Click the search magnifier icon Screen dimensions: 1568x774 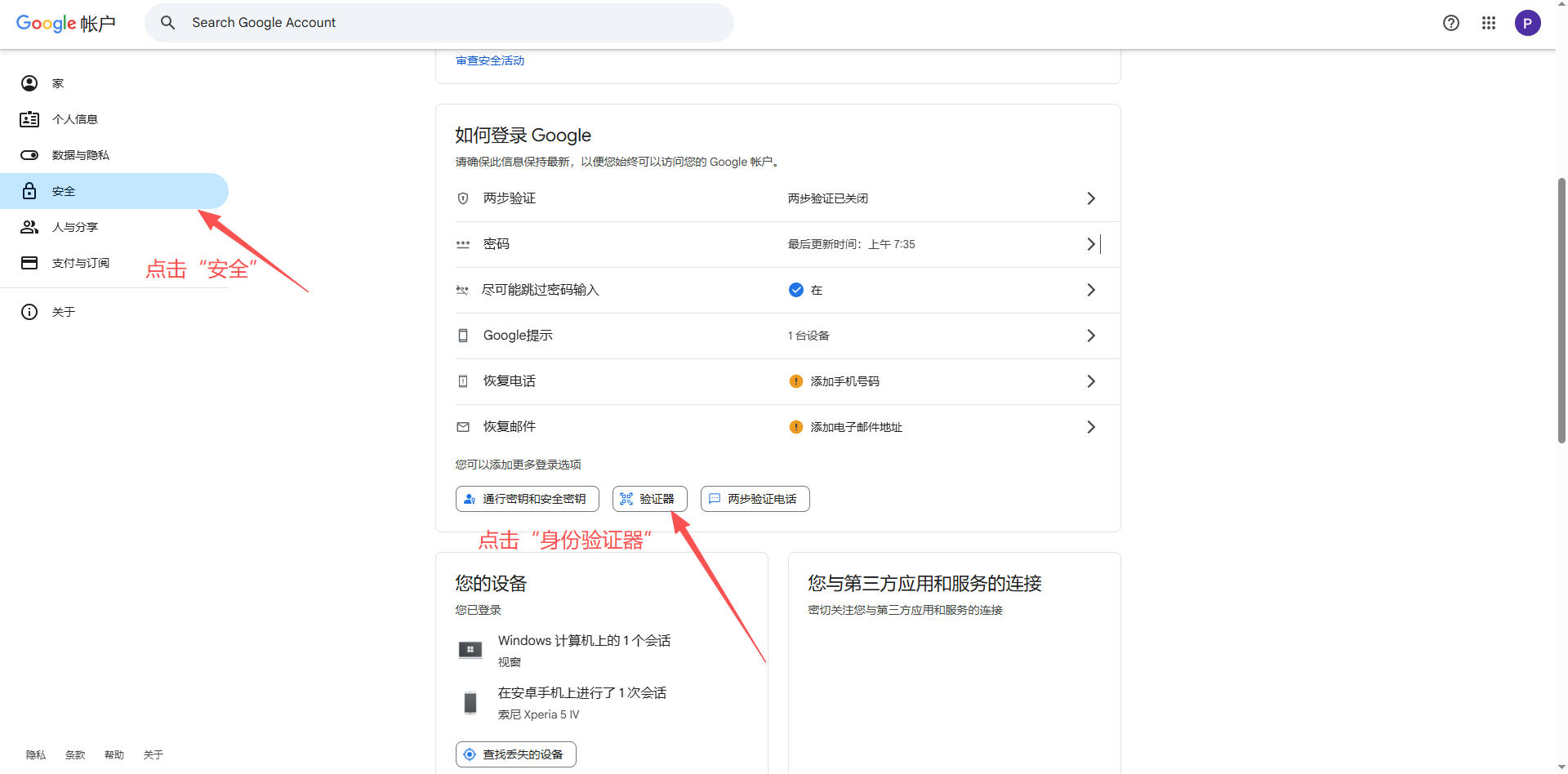point(167,22)
